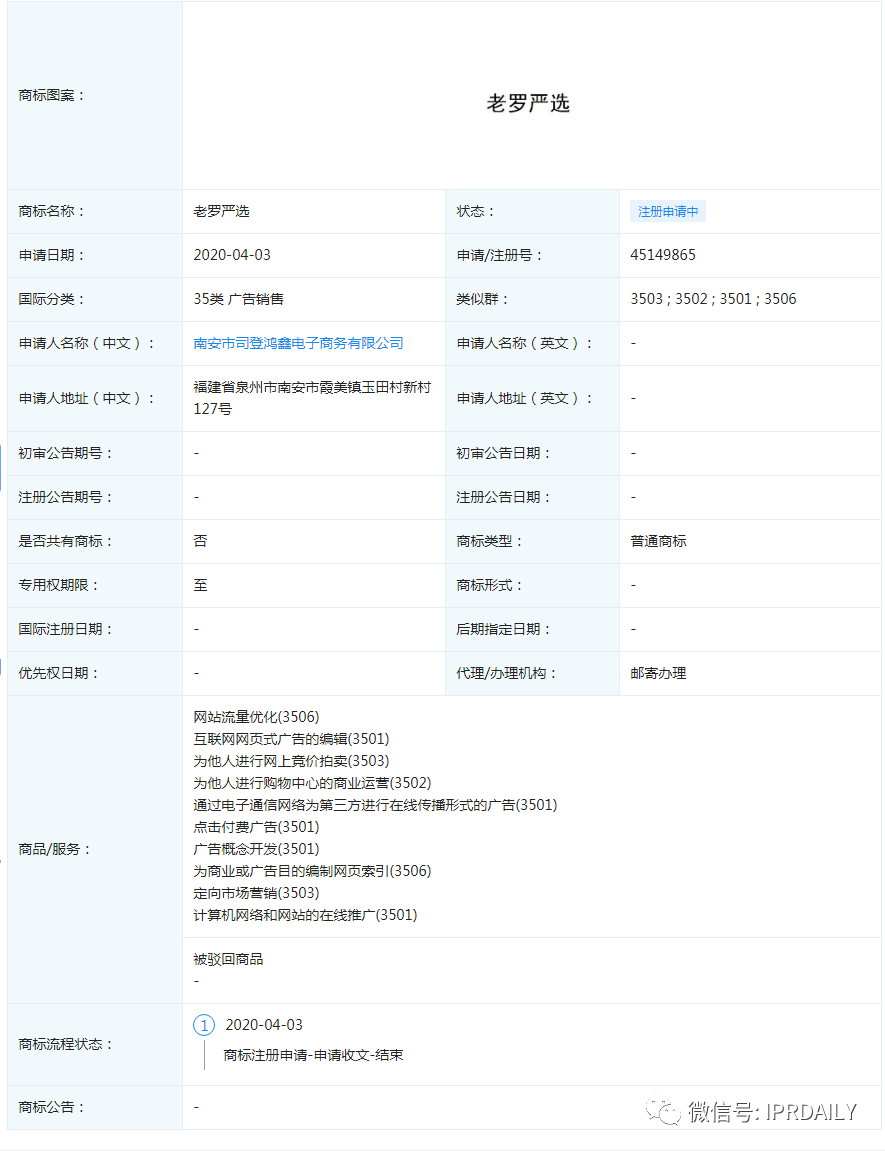Click trademark name value 老罗严选
The width and height of the screenshot is (885, 1151).
coord(222,211)
